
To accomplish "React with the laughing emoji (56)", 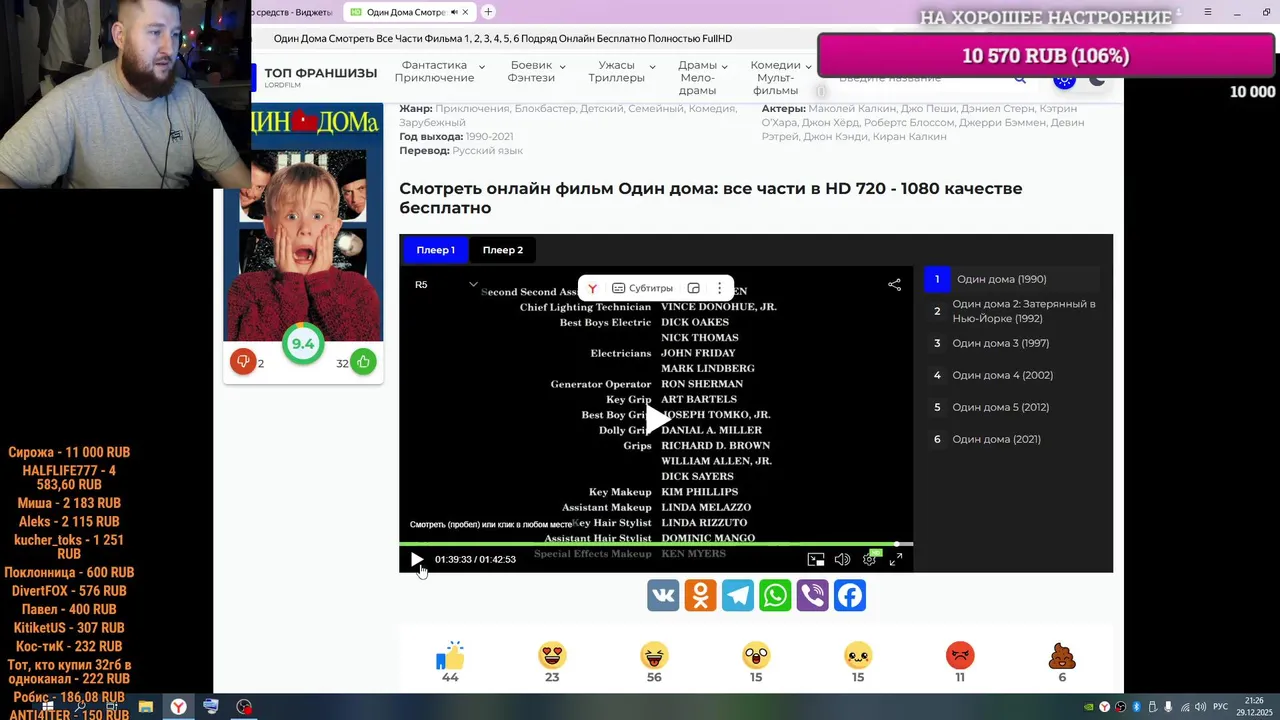I will pyautogui.click(x=654, y=656).
